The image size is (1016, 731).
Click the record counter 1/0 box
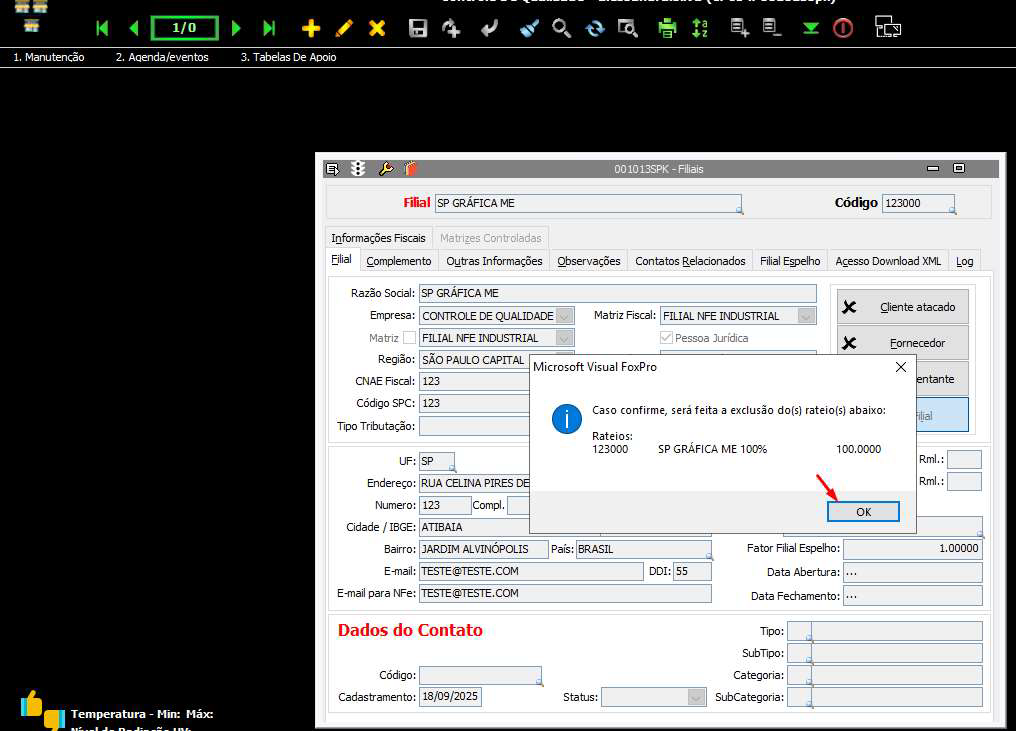[x=185, y=28]
